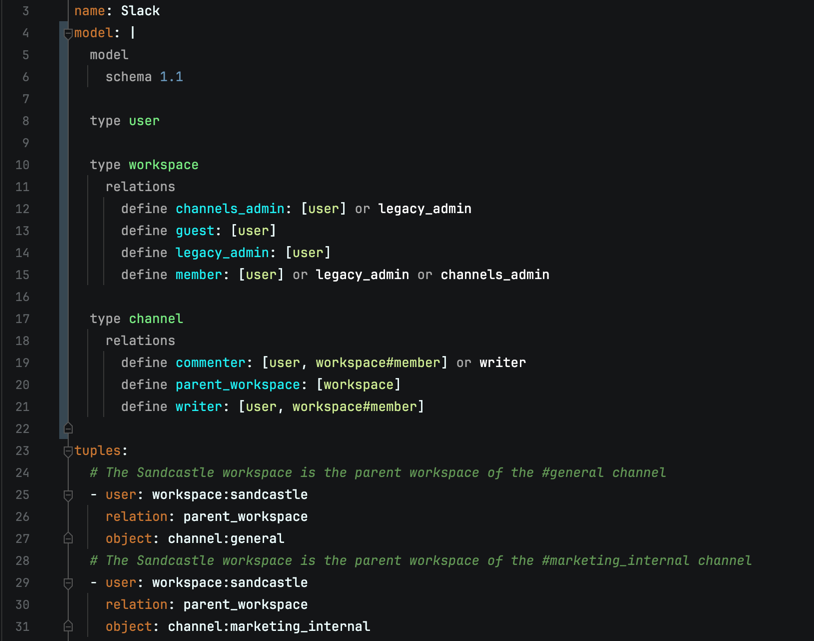
Task: Click the 'commenter' relation name
Action: point(210,363)
